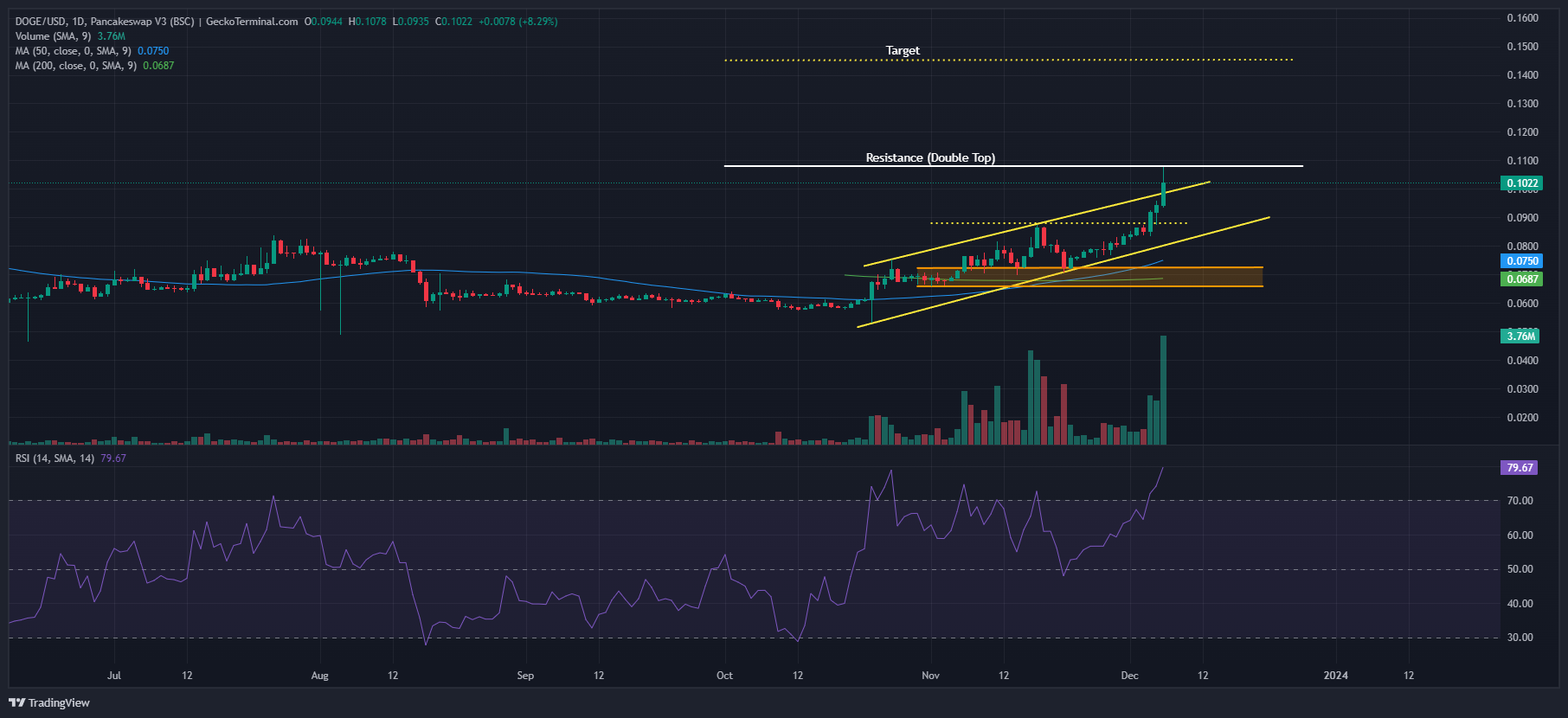Screen dimensions: 1568x718
Task: Click the Jul label on the time axis
Action: point(114,676)
